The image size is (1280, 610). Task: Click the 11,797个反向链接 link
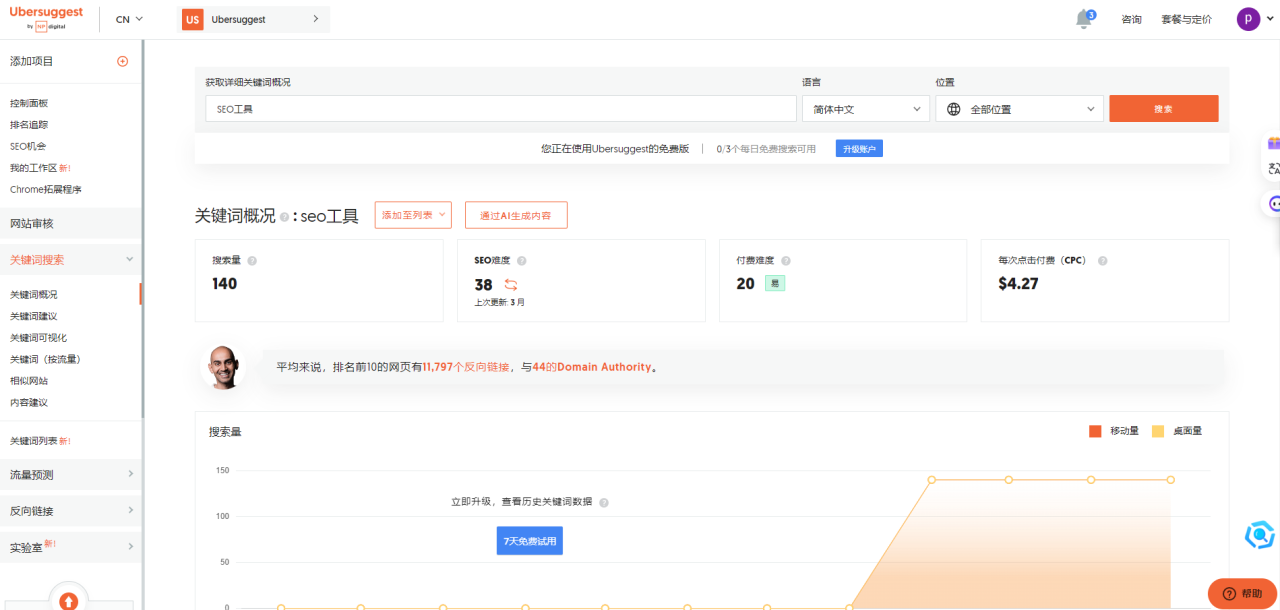coord(464,367)
